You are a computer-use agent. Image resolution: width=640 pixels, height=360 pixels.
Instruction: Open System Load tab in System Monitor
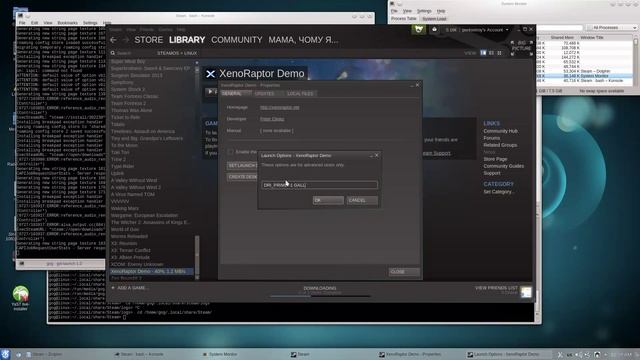coord(434,19)
